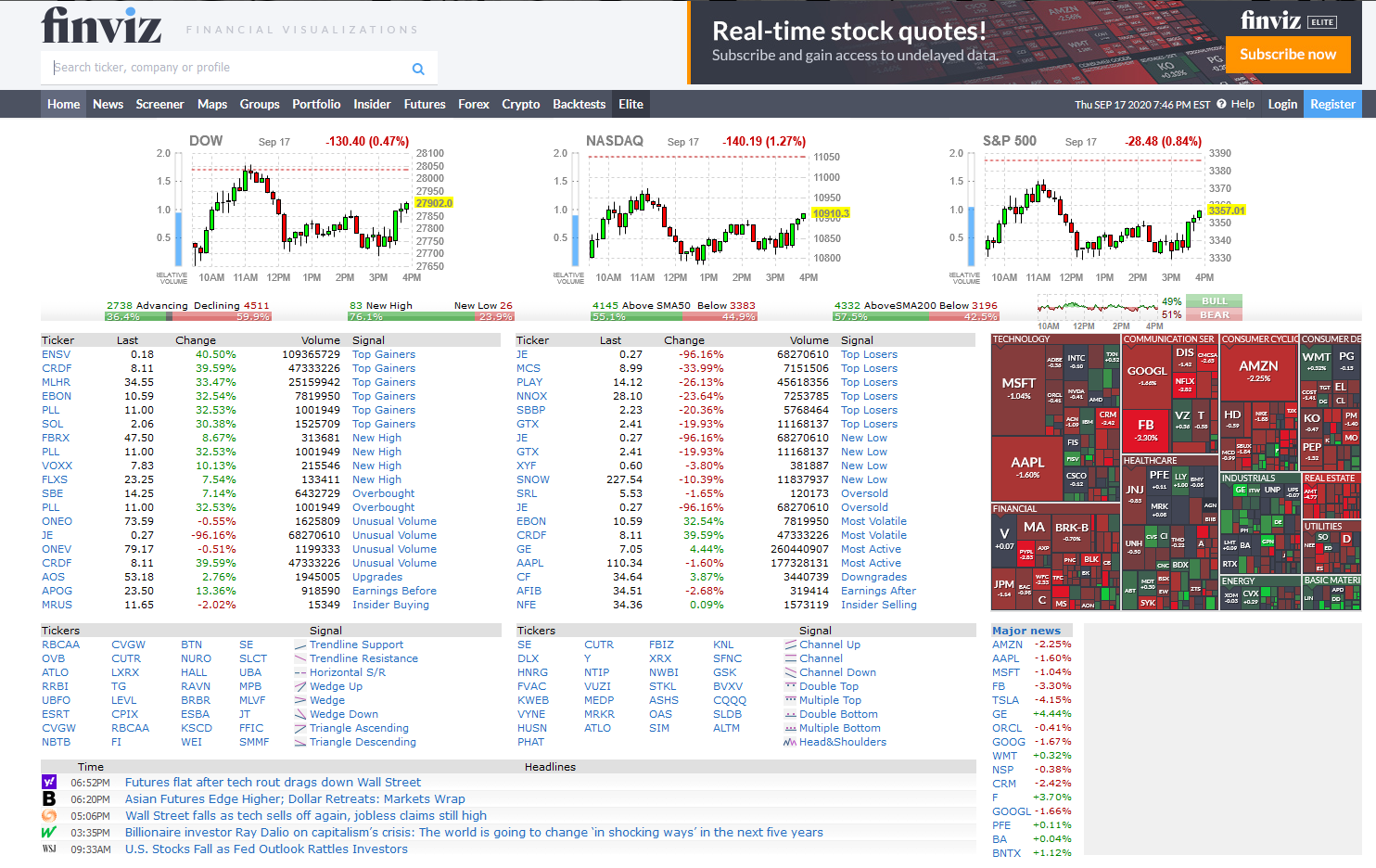Open the Ray Dalio capitalism headline

click(474, 832)
